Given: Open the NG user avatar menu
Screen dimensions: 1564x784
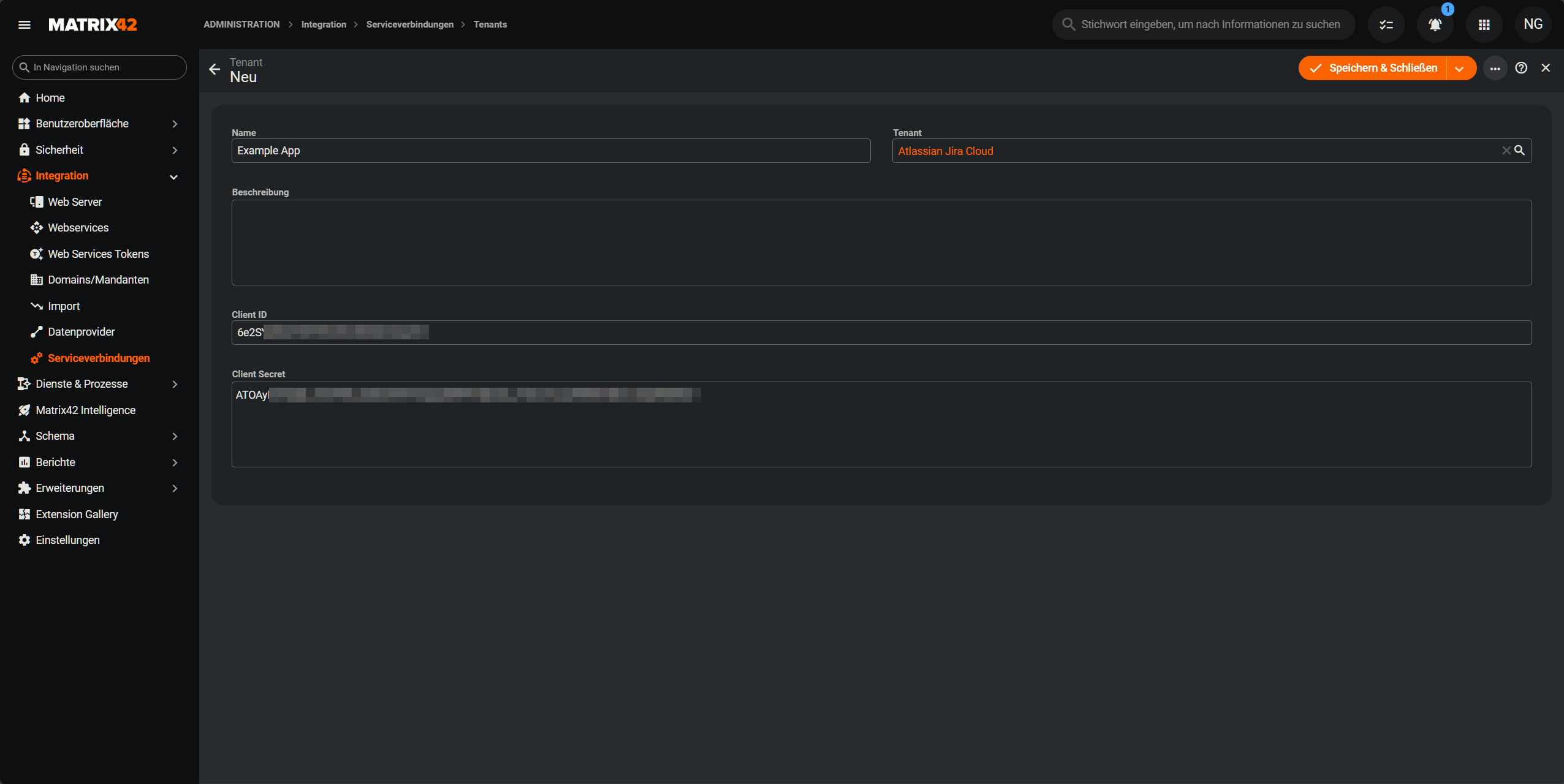Looking at the screenshot, I should tap(1533, 24).
